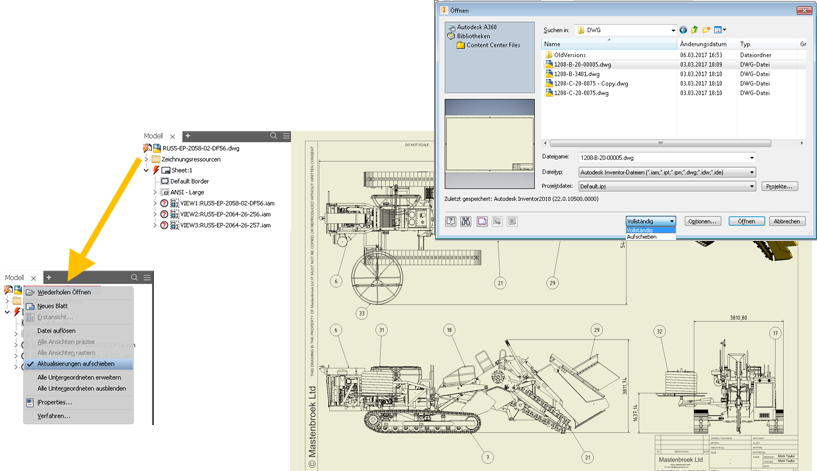This screenshot has height=471, width=817.
Task: Sort files by the Änderungsdatum column header
Action: (x=707, y=44)
